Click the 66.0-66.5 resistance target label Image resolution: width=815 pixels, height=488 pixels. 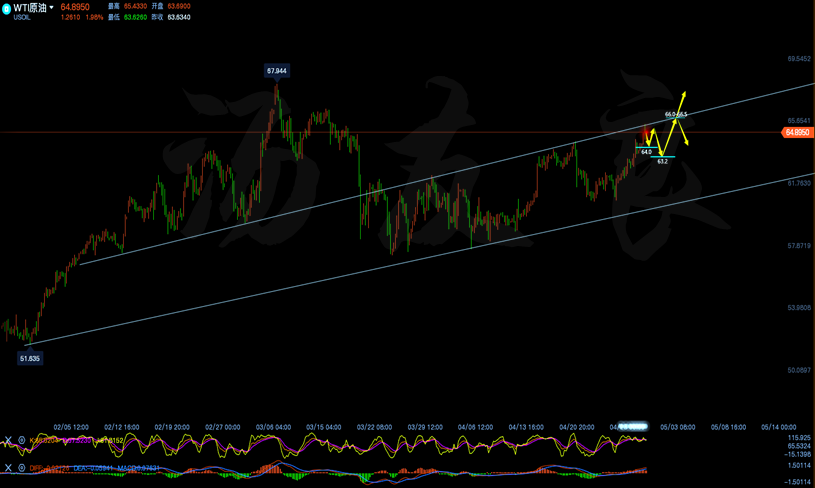[676, 115]
